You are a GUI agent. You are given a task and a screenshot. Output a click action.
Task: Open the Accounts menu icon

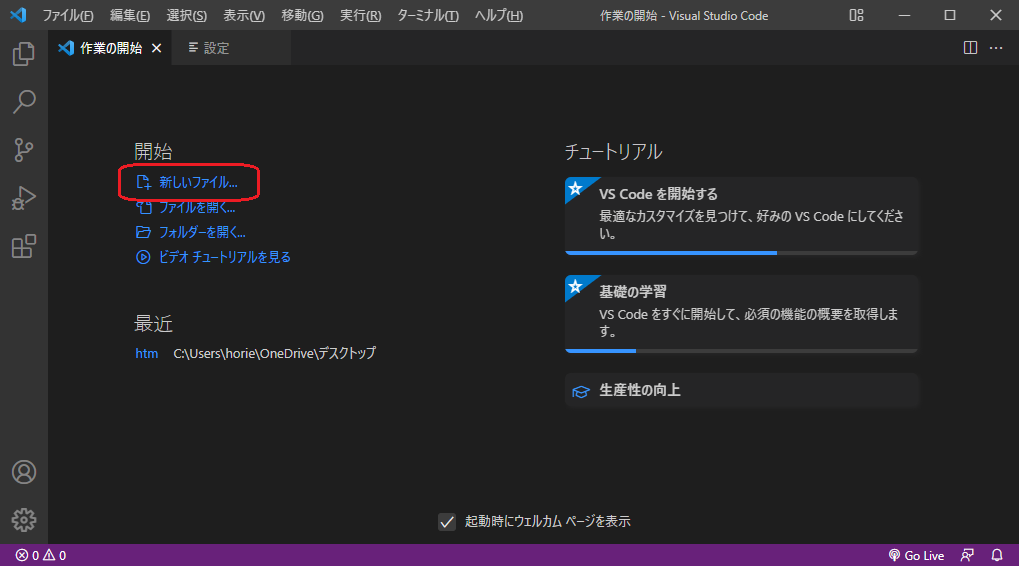[23, 472]
